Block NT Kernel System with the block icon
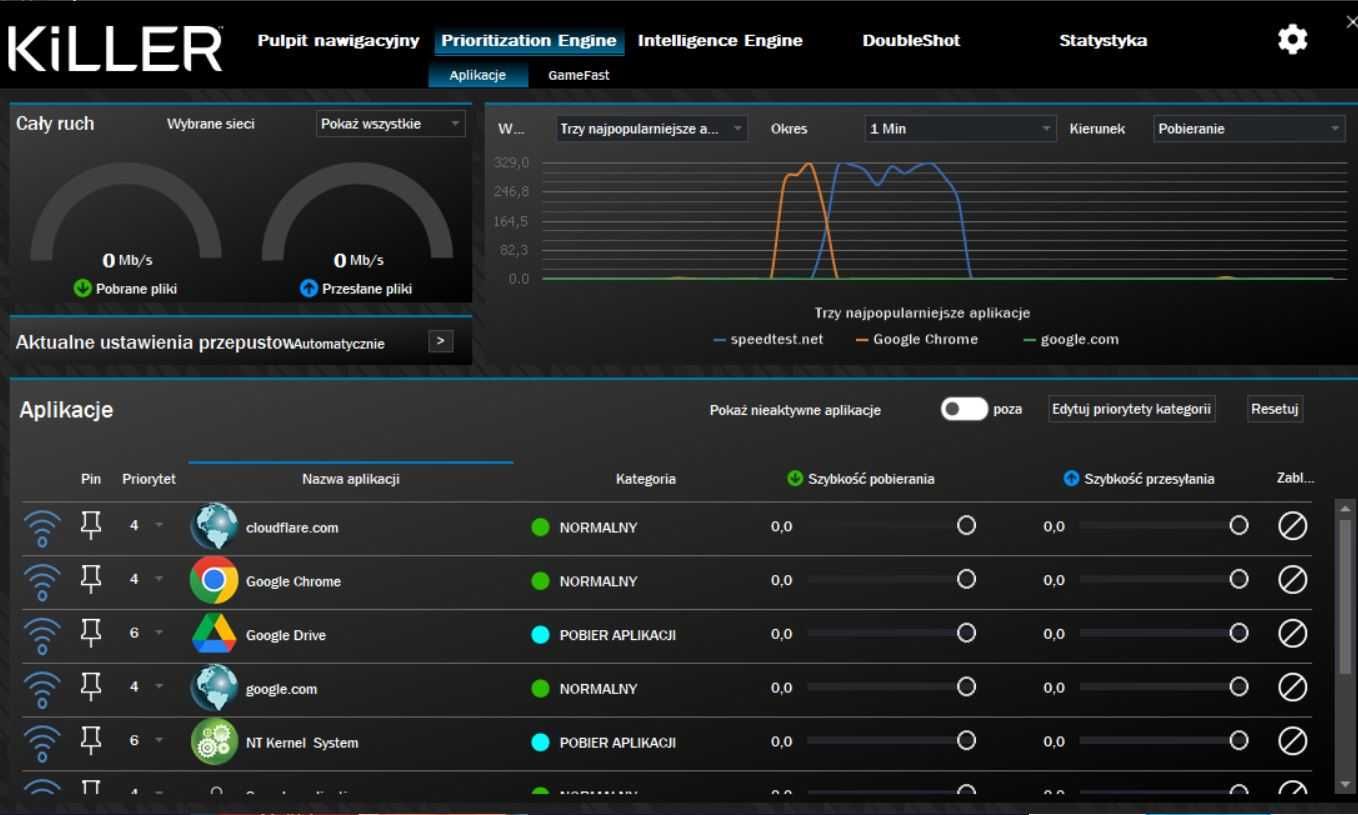Screen dimensions: 1358x815 (x=1293, y=743)
